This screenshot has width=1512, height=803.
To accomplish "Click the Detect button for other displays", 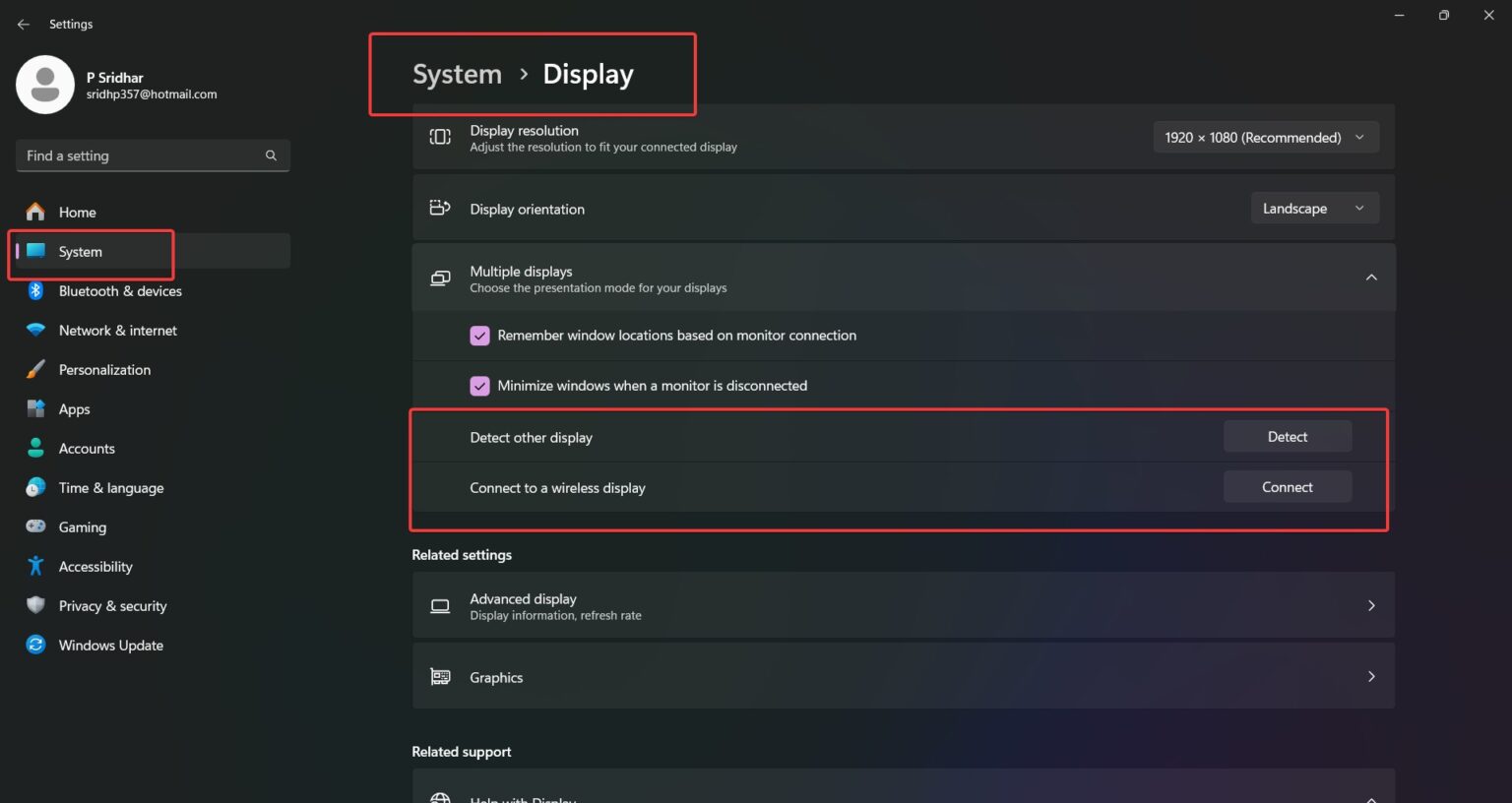I will click(1288, 436).
